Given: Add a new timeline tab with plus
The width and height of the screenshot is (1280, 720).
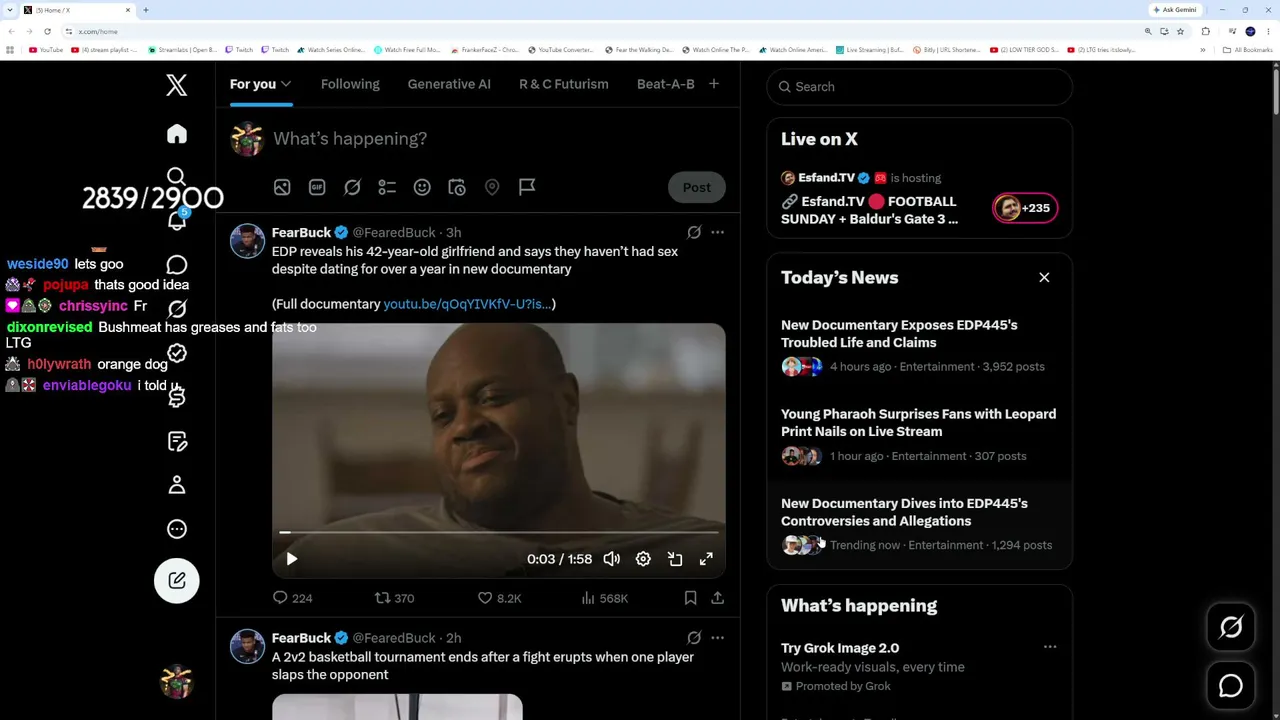Looking at the screenshot, I should [714, 84].
